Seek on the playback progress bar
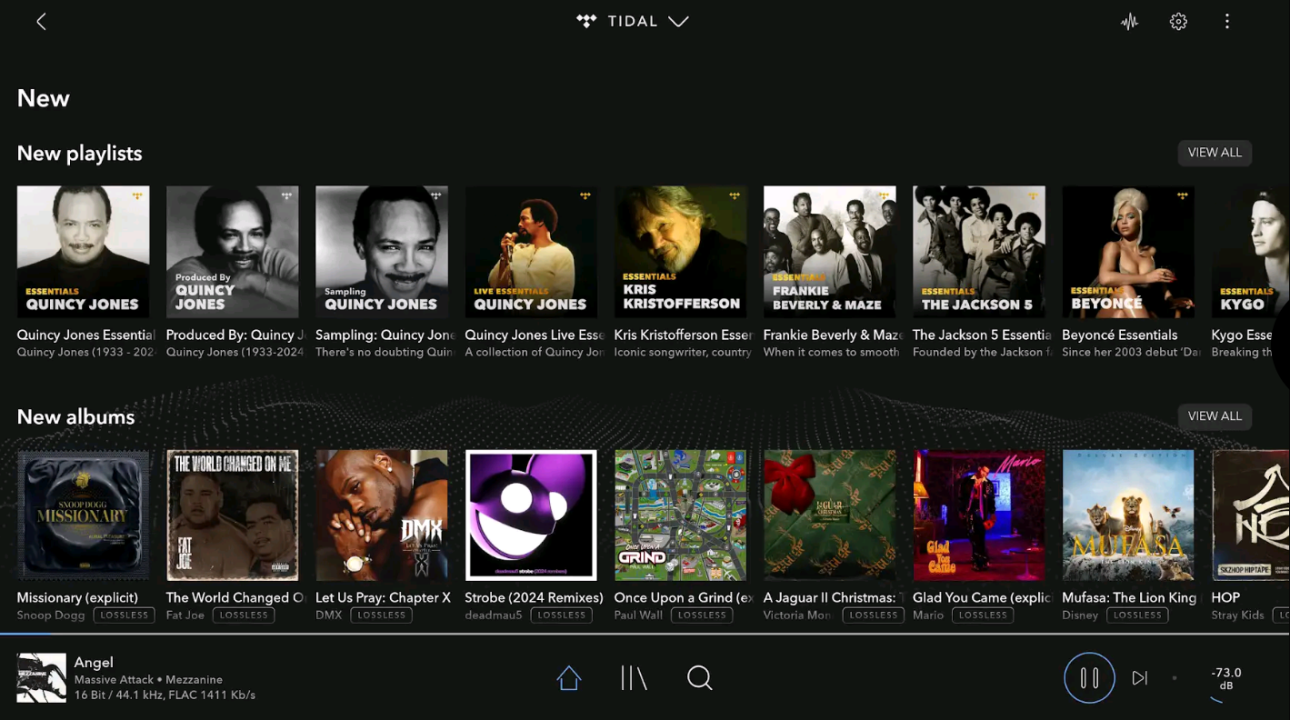This screenshot has width=1290, height=720. coord(645,634)
